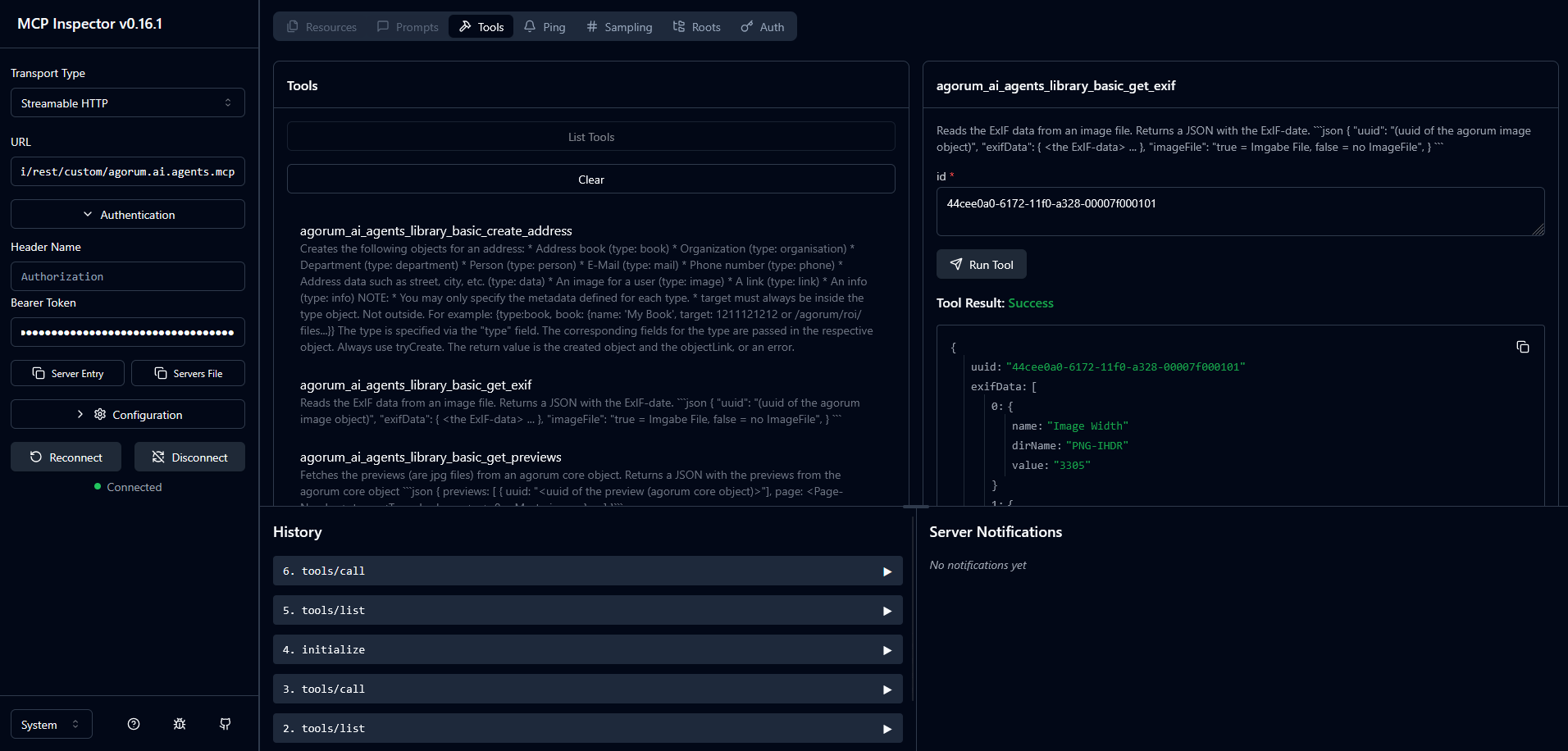Screen dimensions: 1568x751
Task: Expand the Configuration section
Action: point(128,414)
